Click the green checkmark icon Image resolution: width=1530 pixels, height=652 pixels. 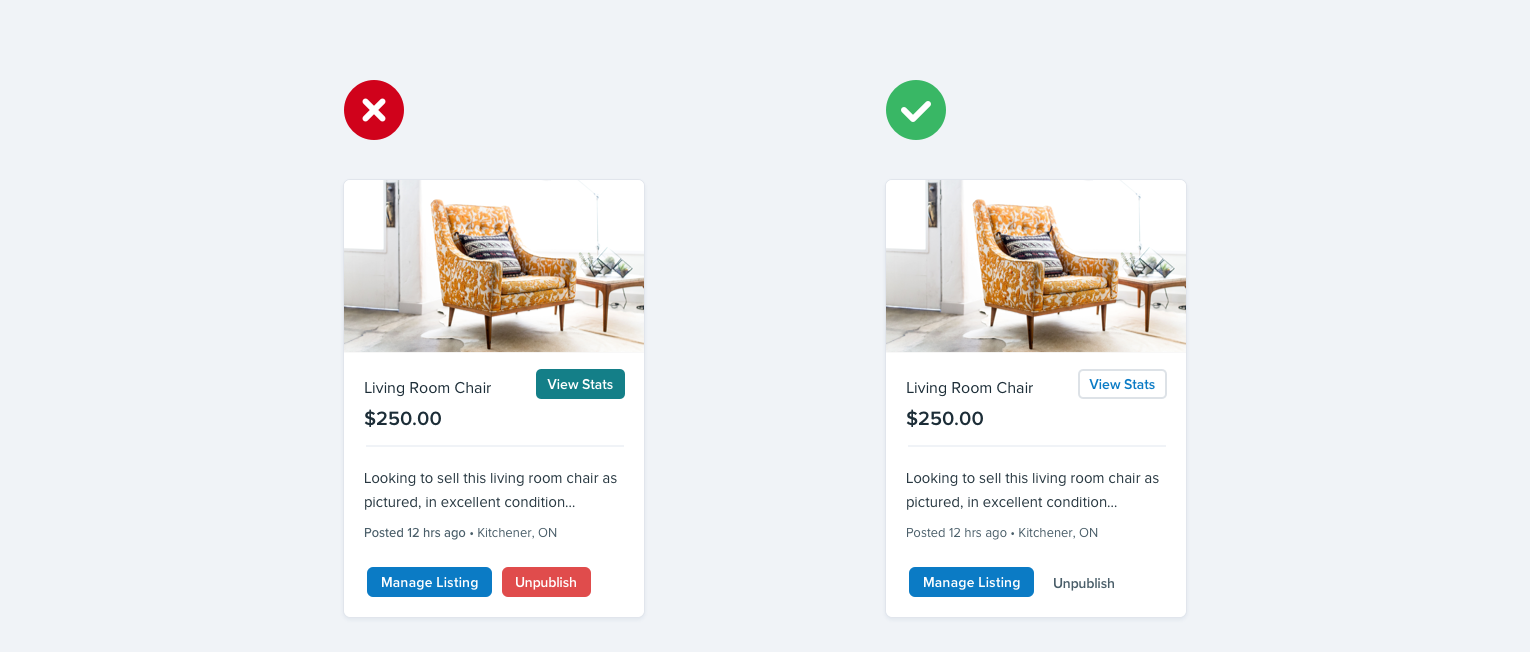pyautogui.click(x=916, y=110)
